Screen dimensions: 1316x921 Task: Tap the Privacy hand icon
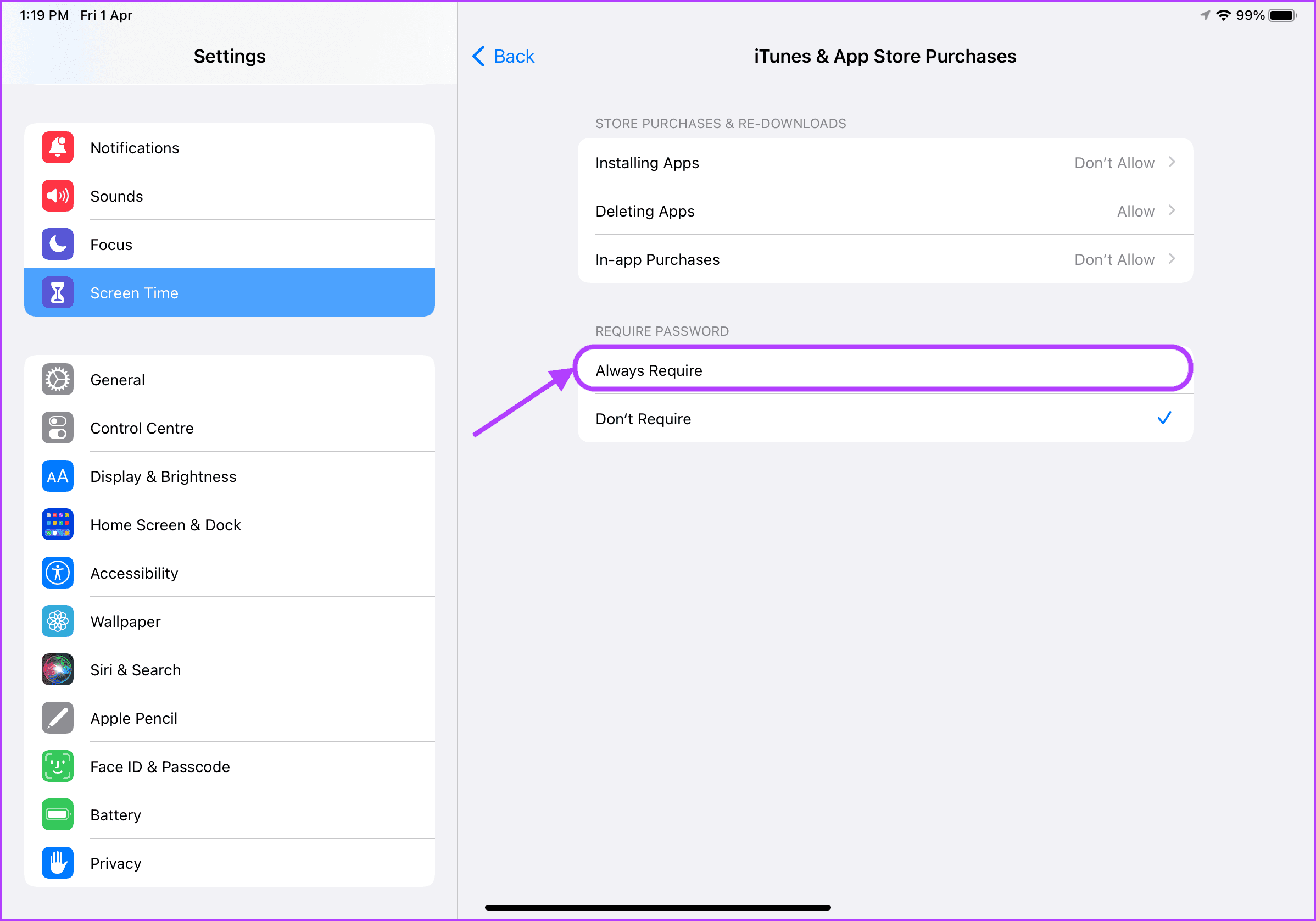click(x=57, y=863)
